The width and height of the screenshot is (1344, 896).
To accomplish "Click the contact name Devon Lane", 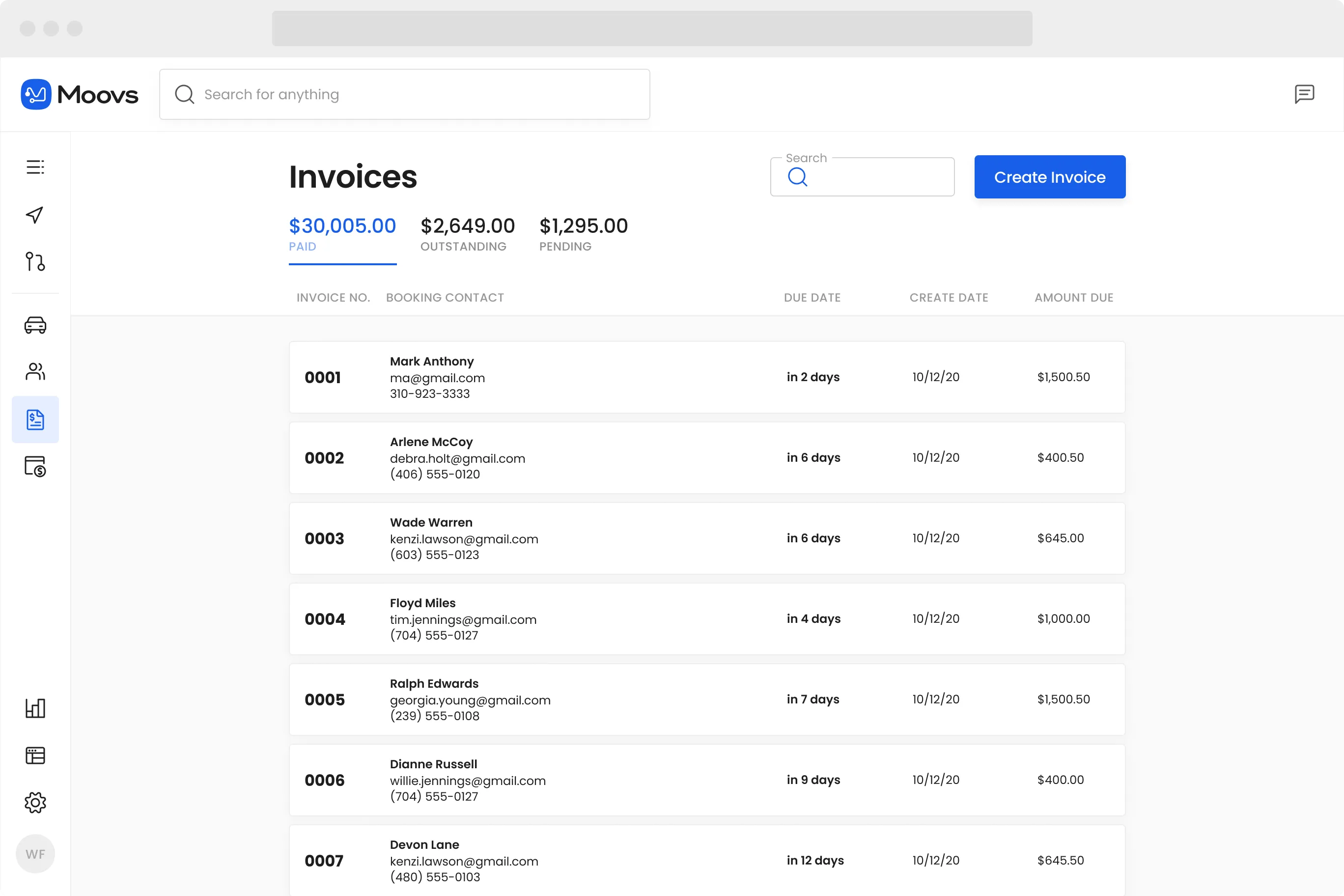I will (424, 845).
